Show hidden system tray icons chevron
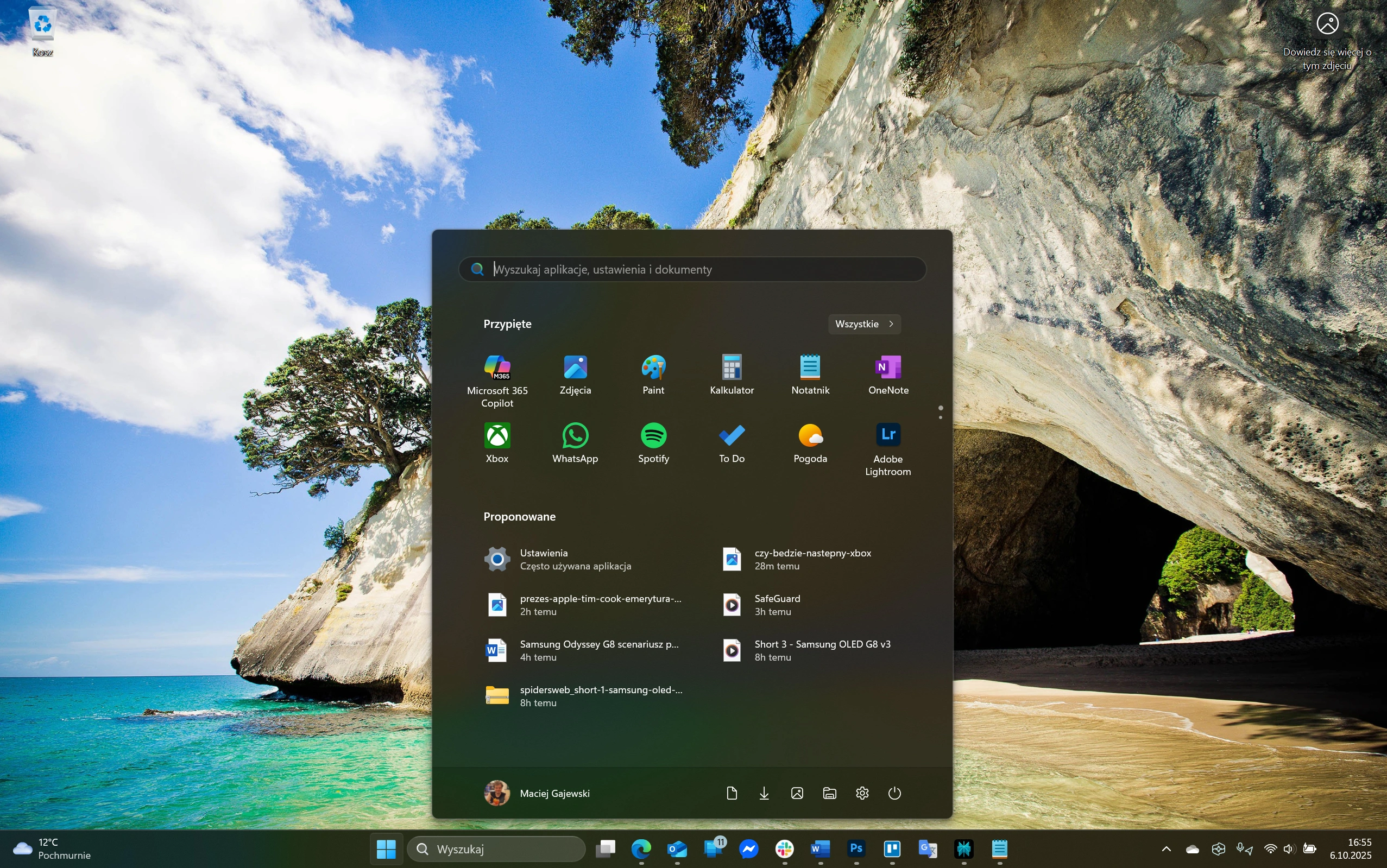1387x868 pixels. [1166, 848]
